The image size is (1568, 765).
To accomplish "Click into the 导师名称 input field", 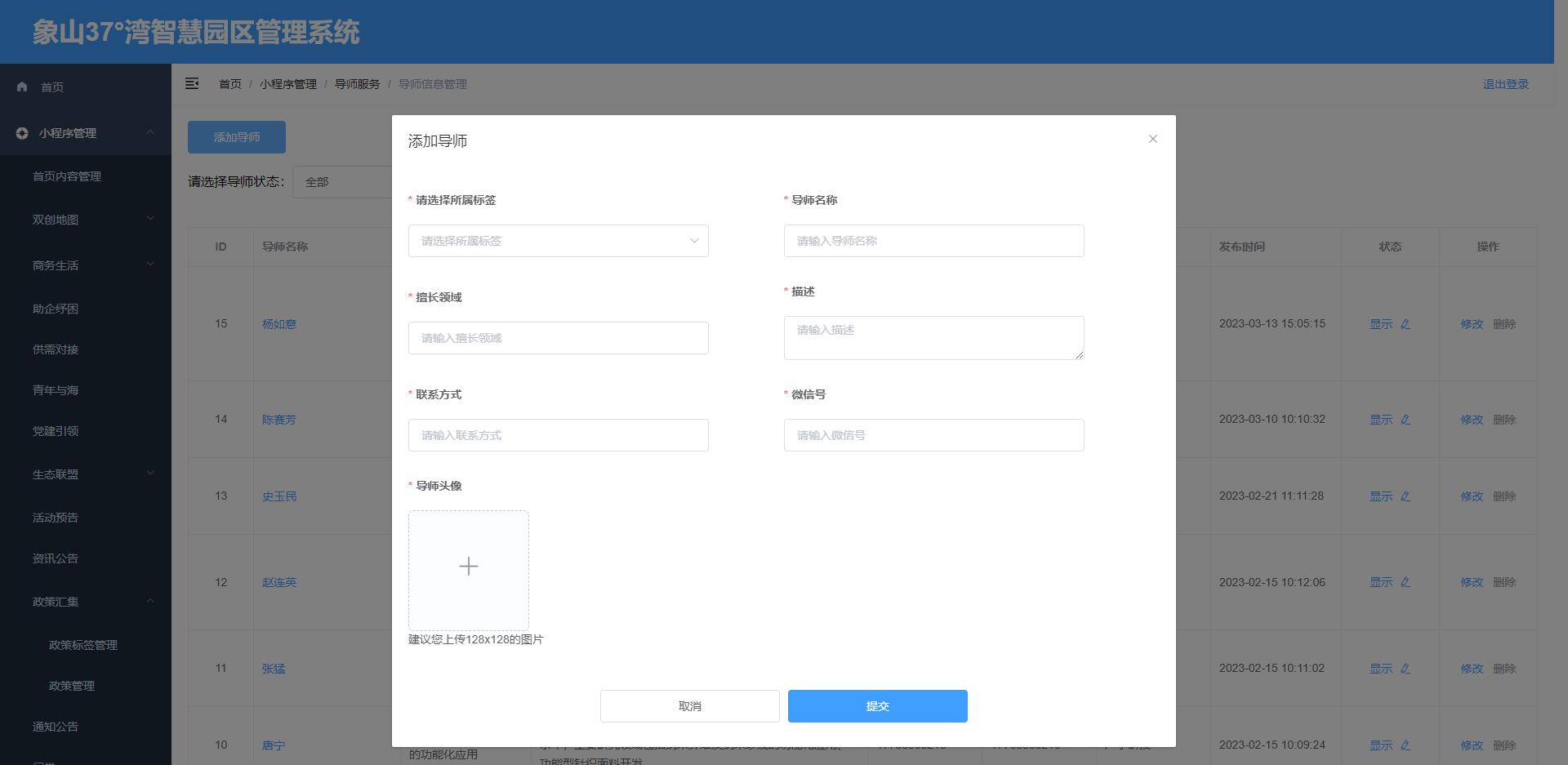I will coord(934,241).
